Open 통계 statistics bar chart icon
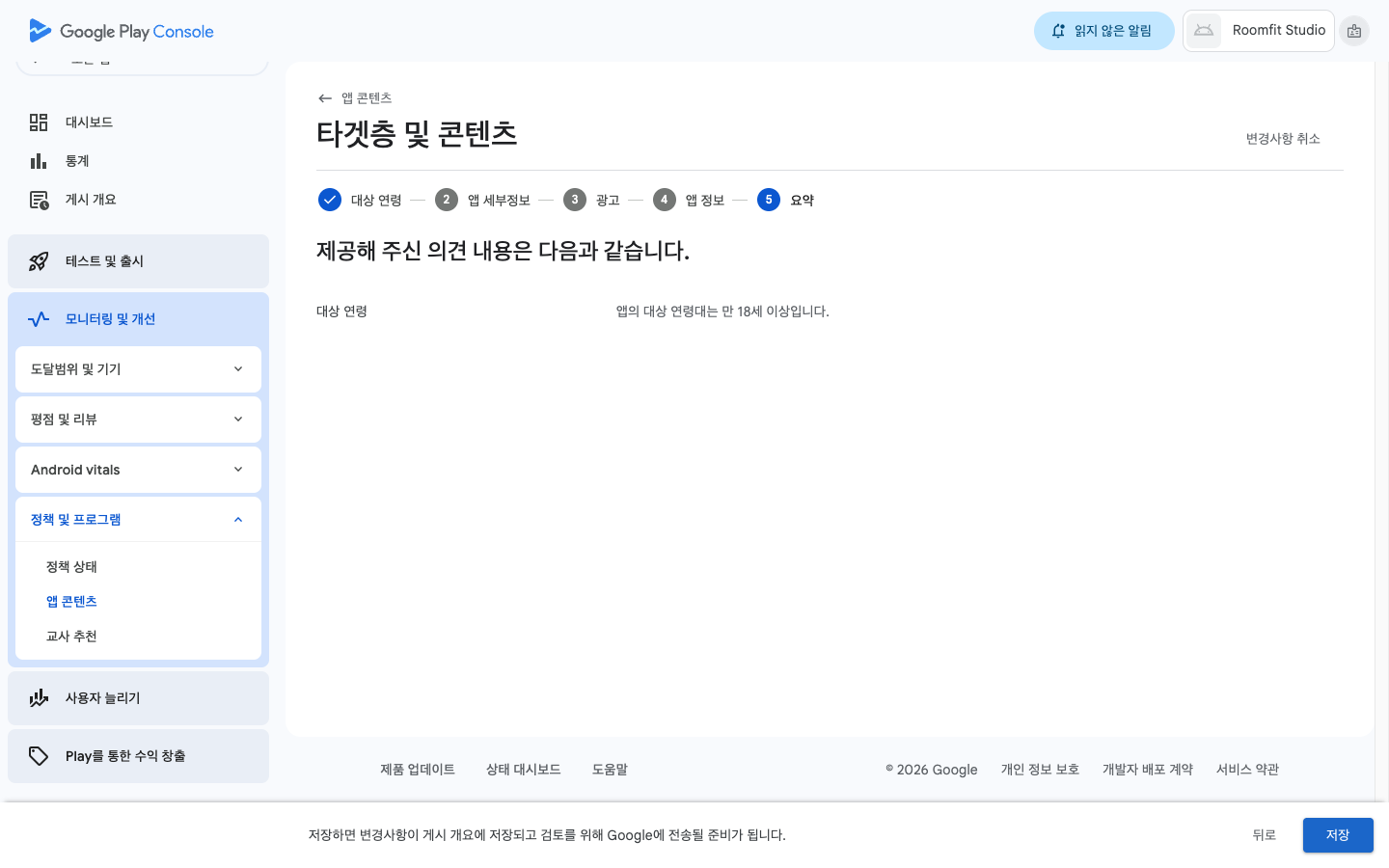 (39, 161)
